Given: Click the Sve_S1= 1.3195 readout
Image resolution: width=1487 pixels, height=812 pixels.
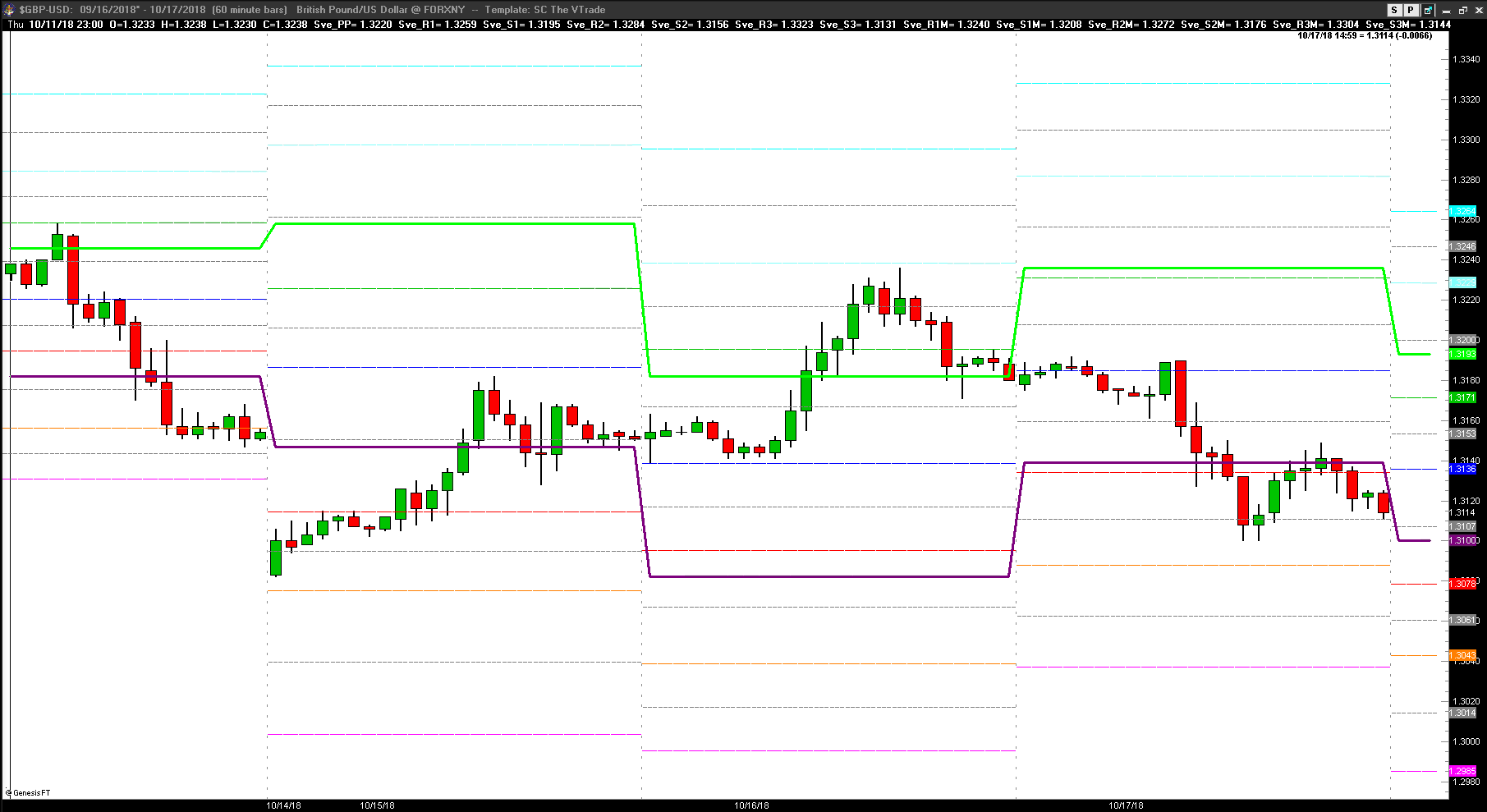Looking at the screenshot, I should 521,25.
